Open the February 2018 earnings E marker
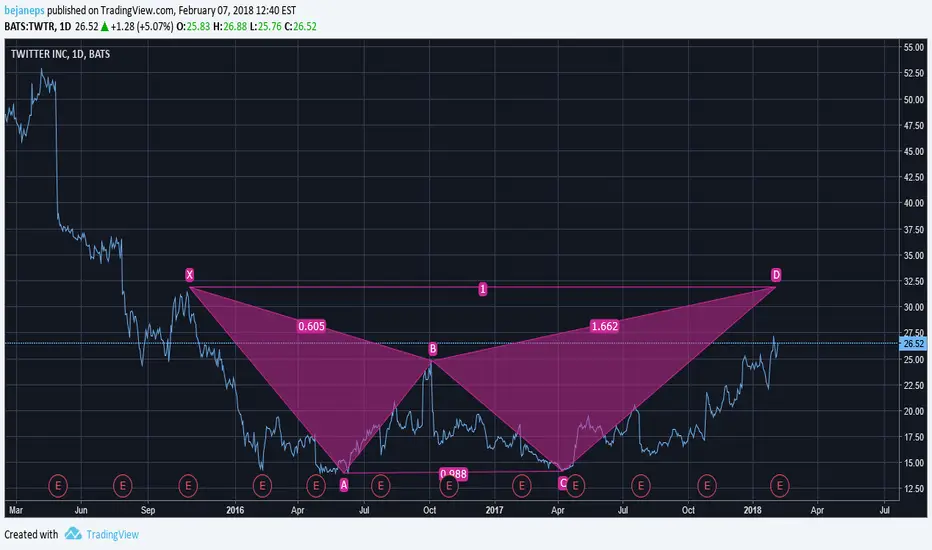The height and width of the screenshot is (550, 932). [x=779, y=486]
